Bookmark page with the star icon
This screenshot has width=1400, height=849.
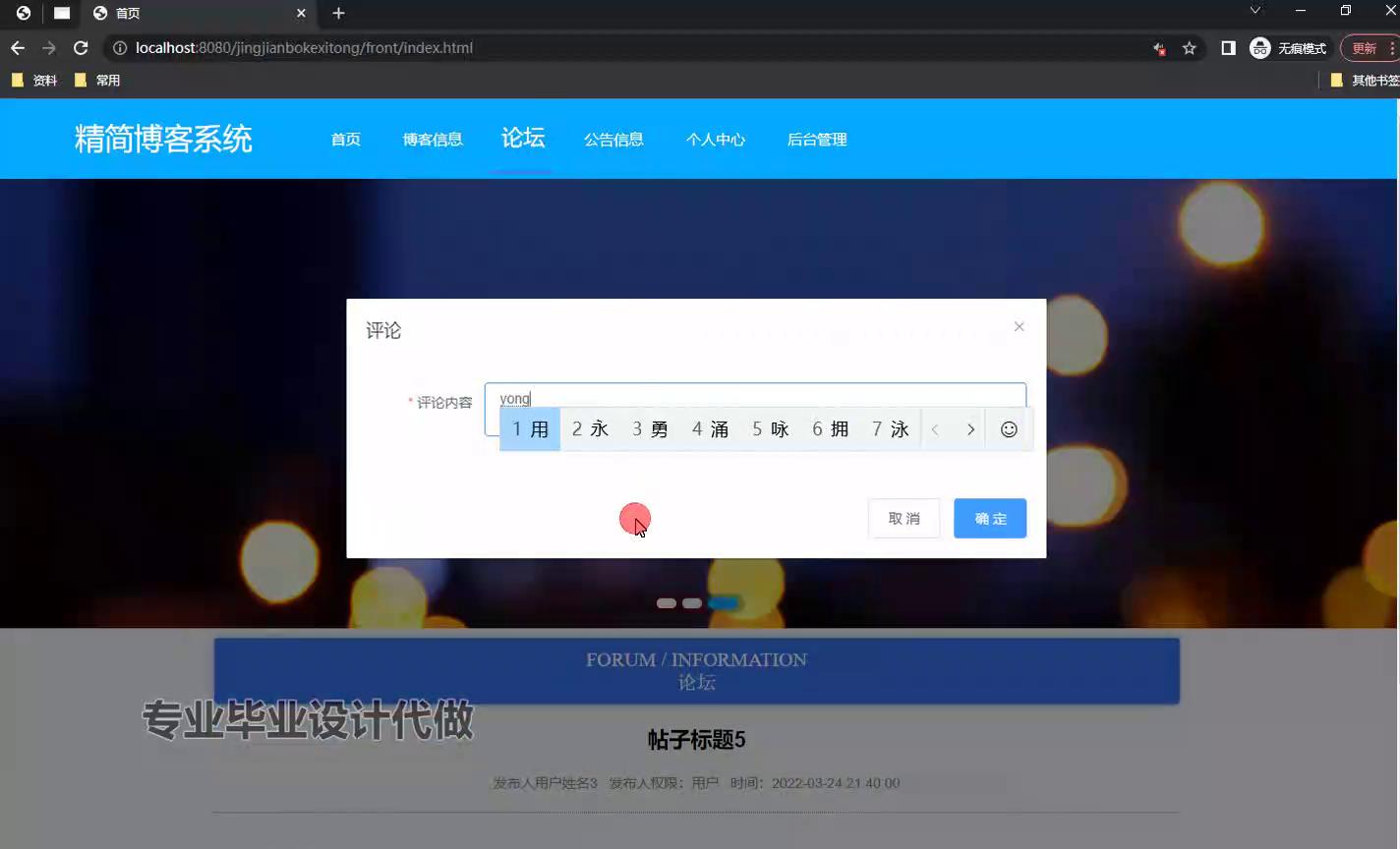(x=1190, y=48)
